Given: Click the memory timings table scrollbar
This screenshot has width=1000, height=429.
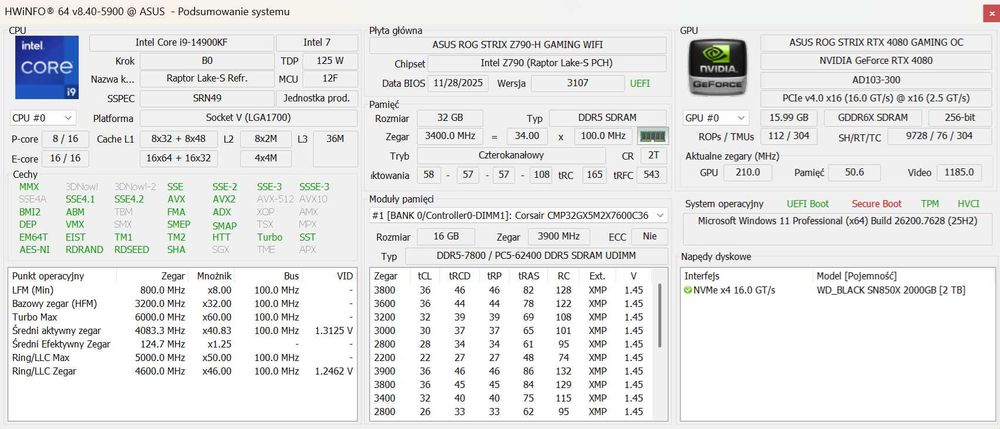Looking at the screenshot, I should 659,316.
